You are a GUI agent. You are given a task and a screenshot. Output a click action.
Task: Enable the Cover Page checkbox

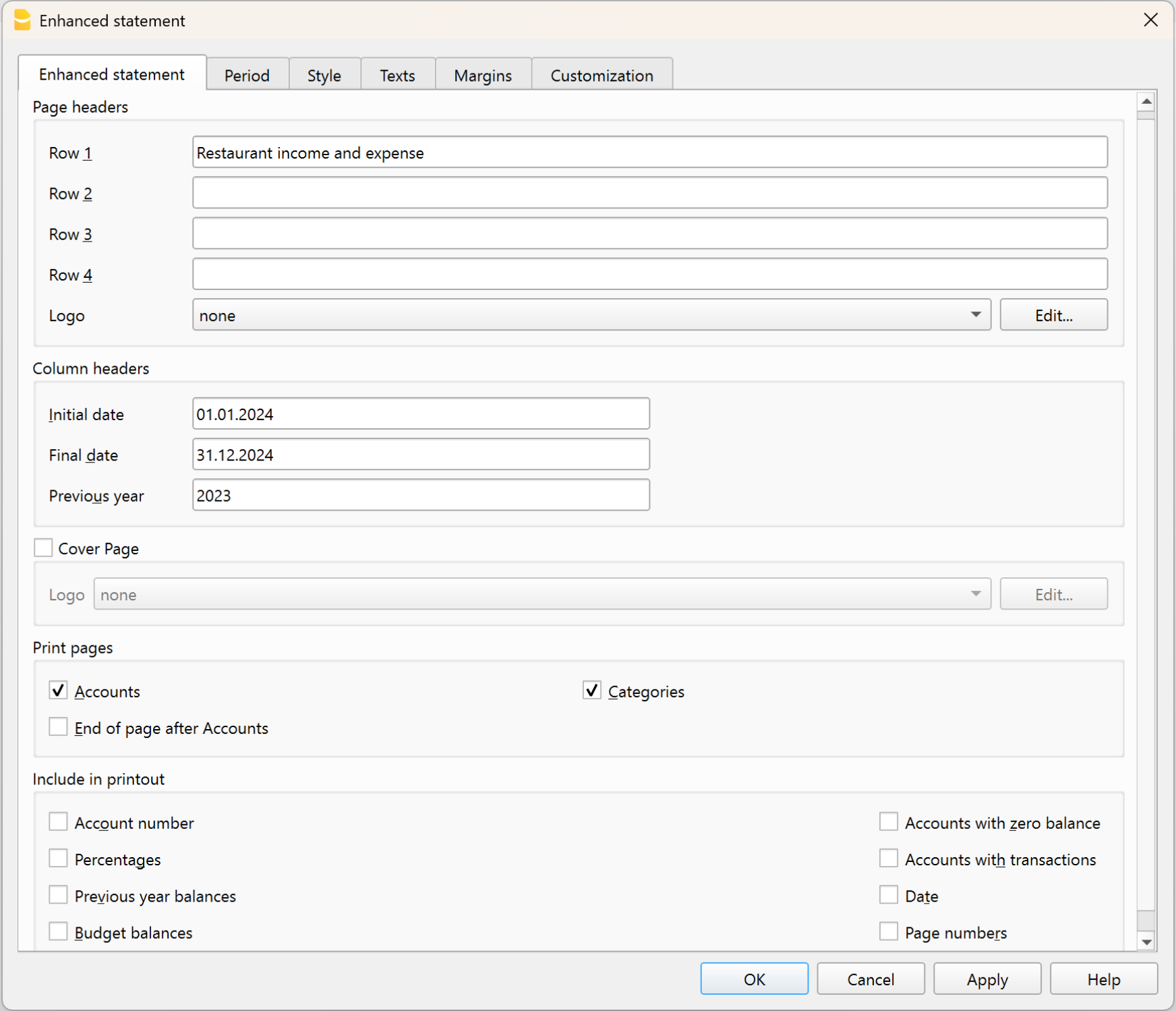point(44,548)
